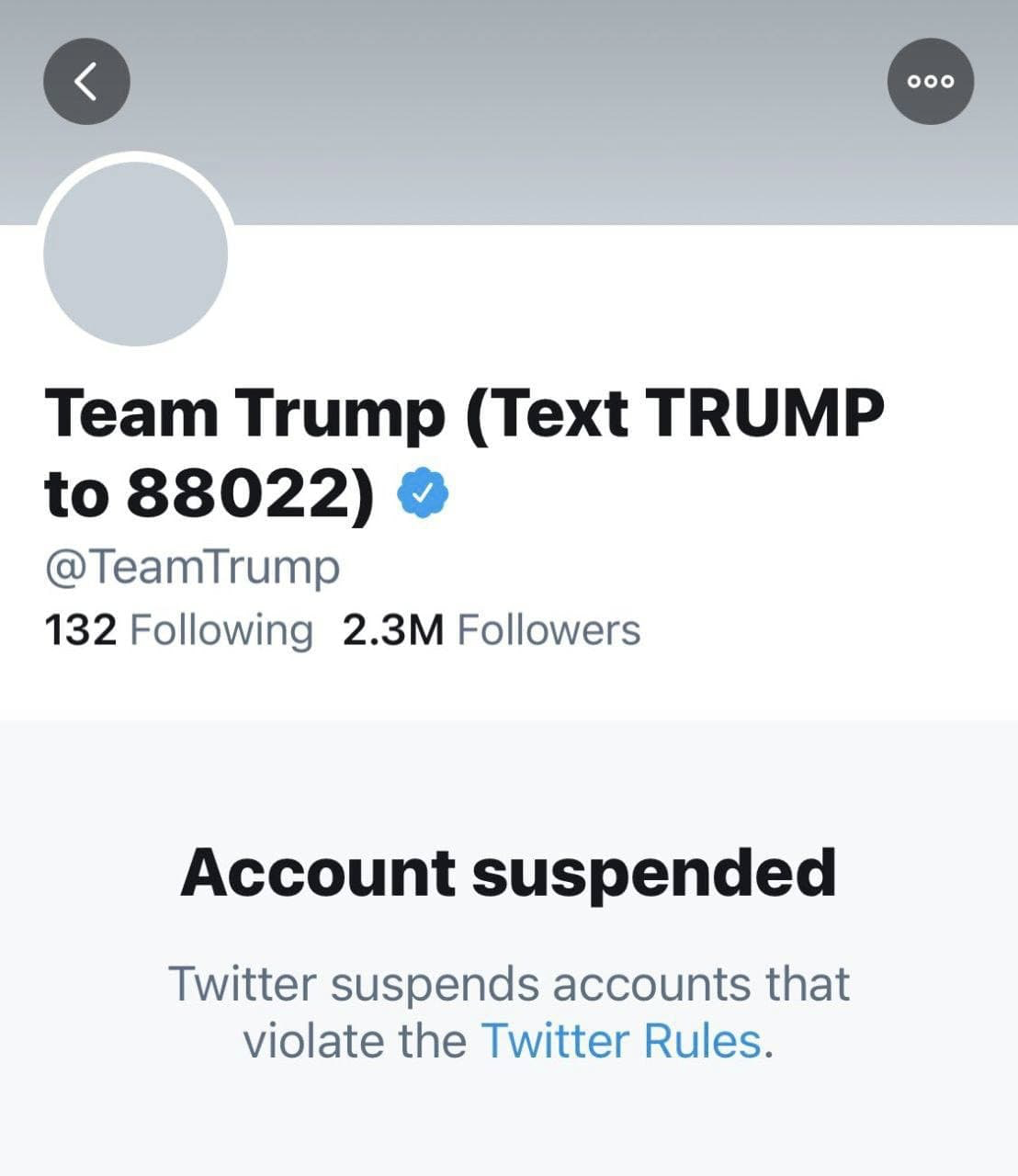The width and height of the screenshot is (1018, 1176).
Task: Open the 132 Following list
Action: (x=178, y=631)
